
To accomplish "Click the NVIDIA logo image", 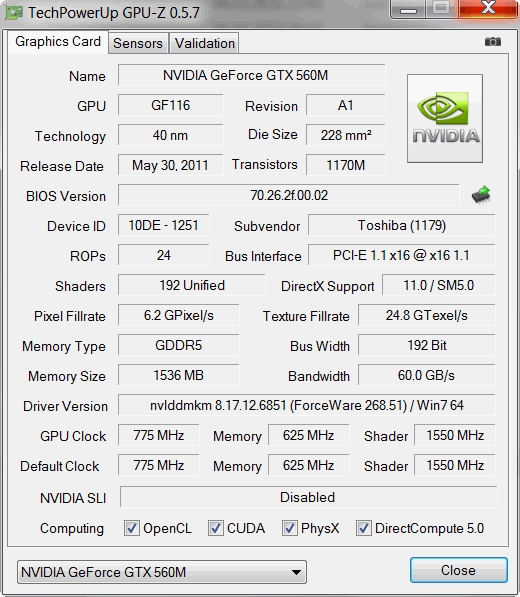I will pyautogui.click(x=445, y=118).
